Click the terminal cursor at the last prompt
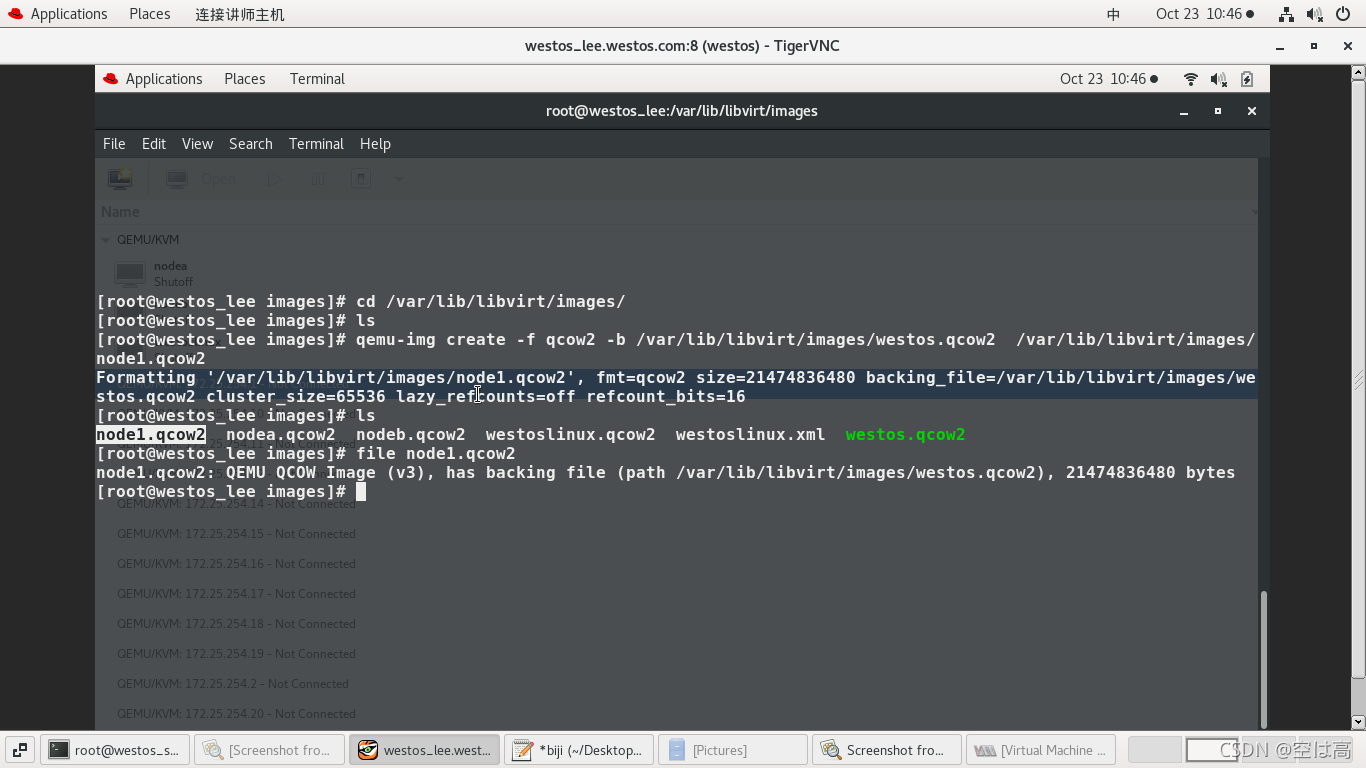 (361, 492)
